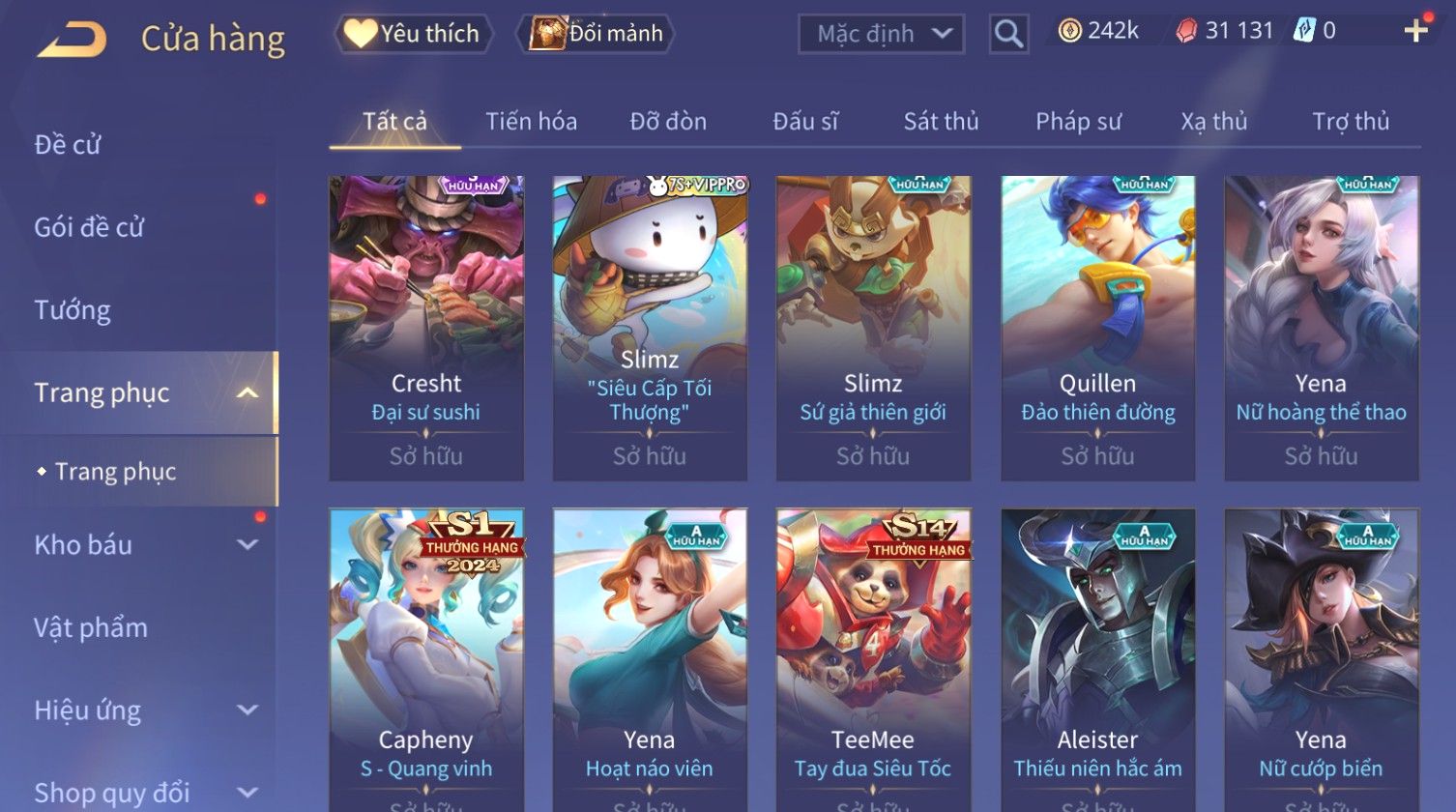
Task: Click the red ruby currency icon
Action: point(1186,32)
